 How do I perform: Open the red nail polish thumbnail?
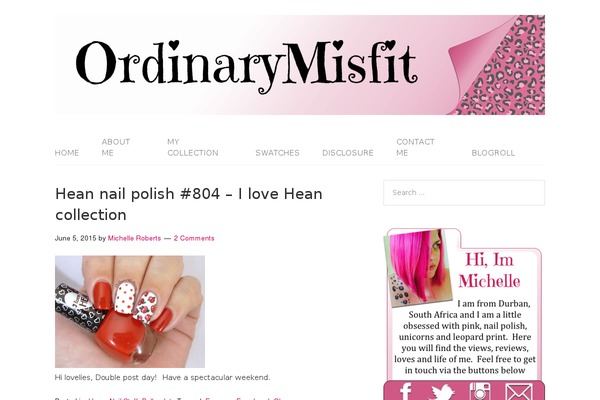tap(130, 312)
